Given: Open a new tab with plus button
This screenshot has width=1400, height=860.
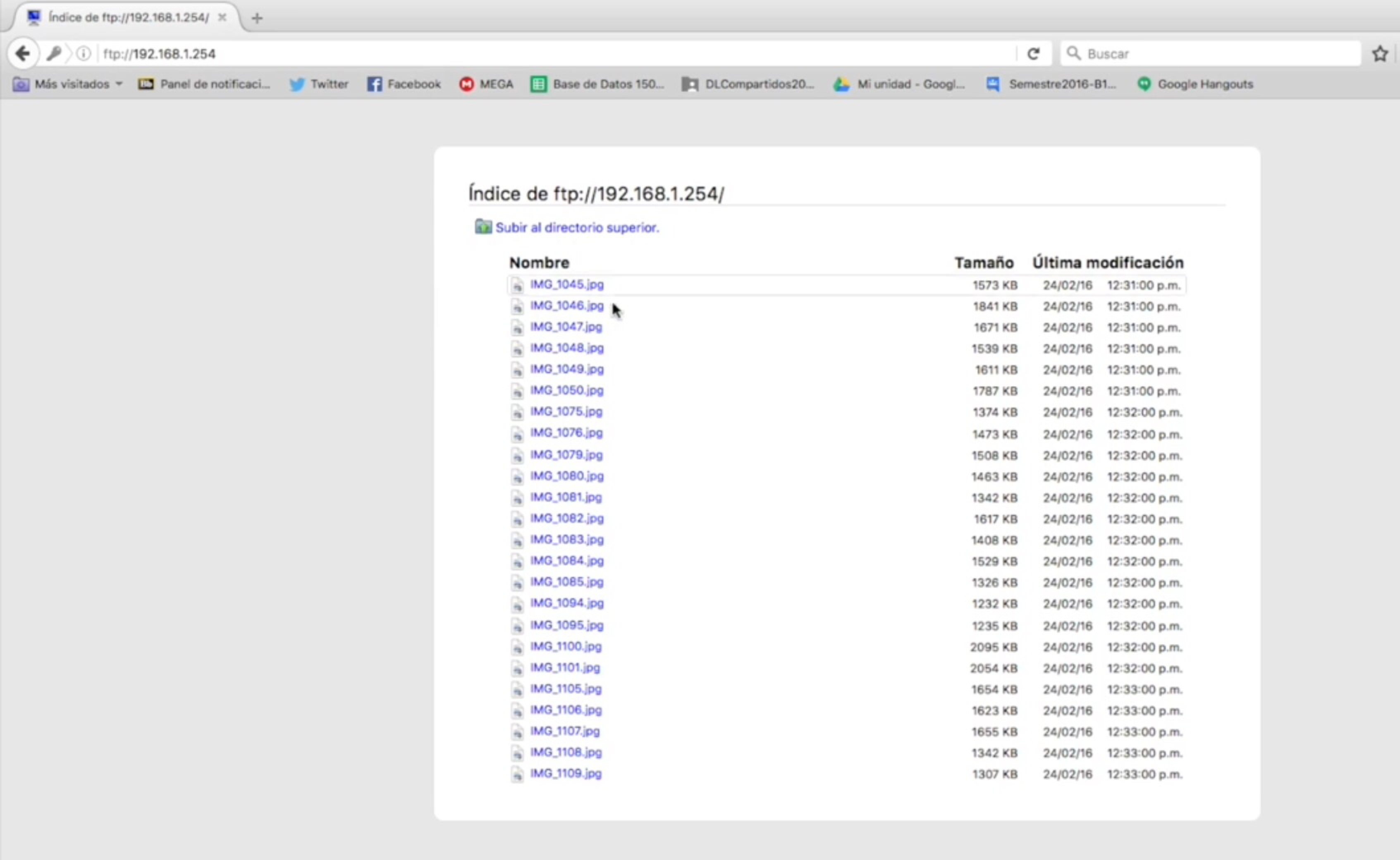Looking at the screenshot, I should pos(257,18).
